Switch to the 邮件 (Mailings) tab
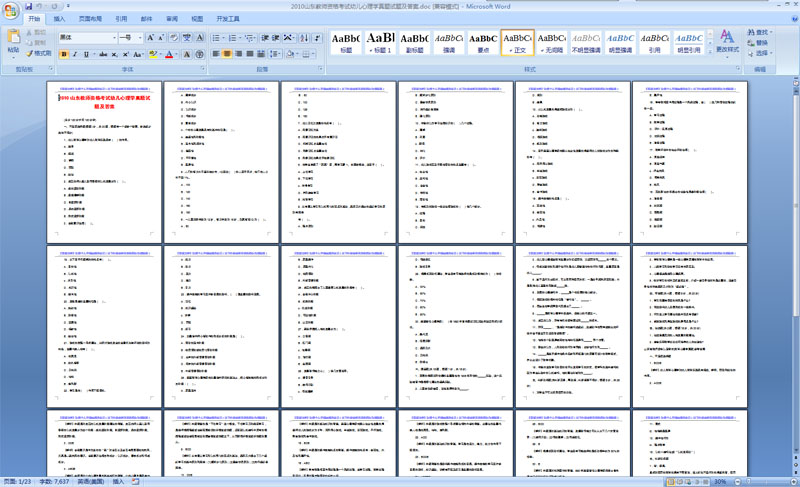Viewport: 800px width, 487px height. [x=146, y=19]
